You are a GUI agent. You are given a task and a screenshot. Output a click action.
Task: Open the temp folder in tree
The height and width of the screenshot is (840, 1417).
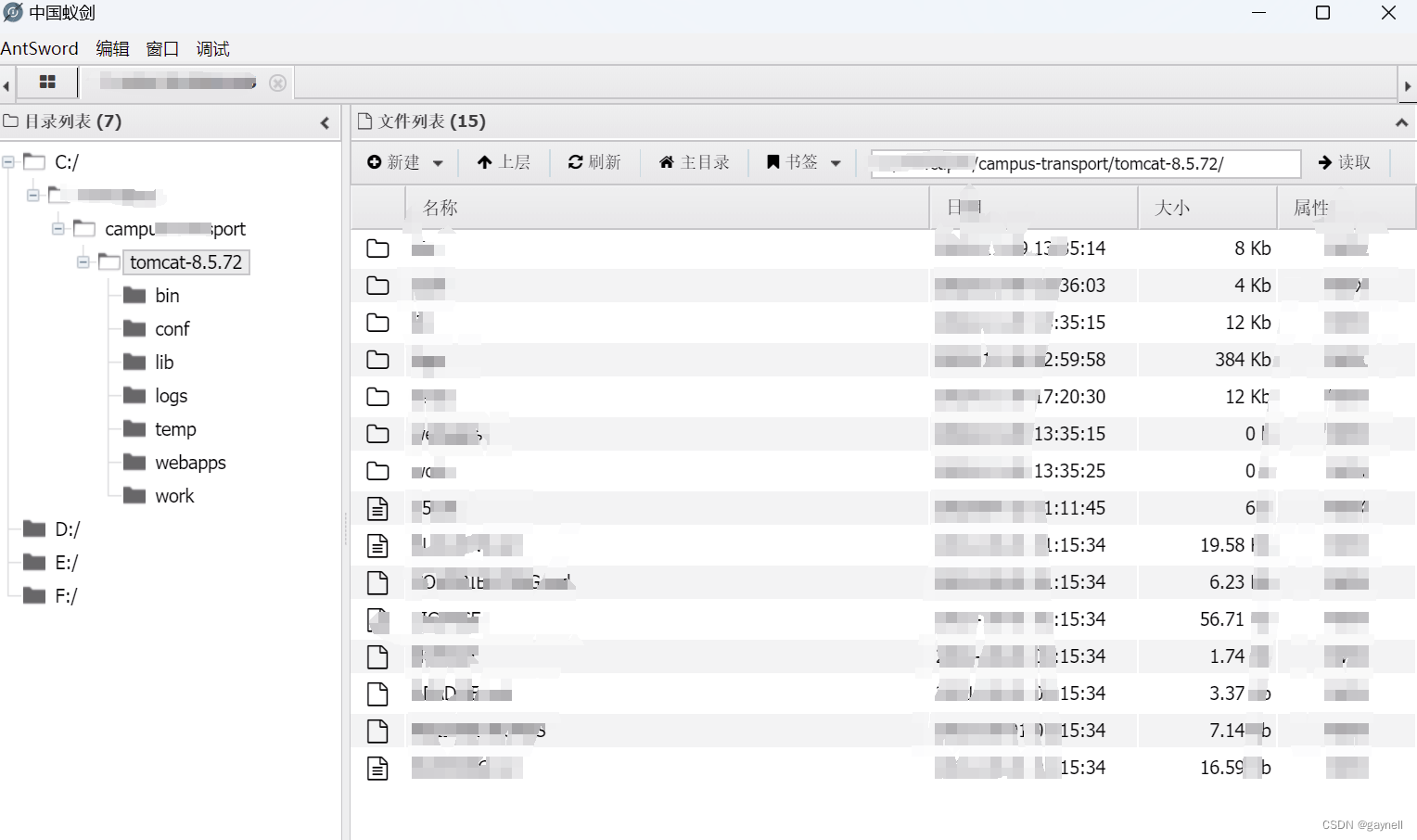pyautogui.click(x=175, y=429)
